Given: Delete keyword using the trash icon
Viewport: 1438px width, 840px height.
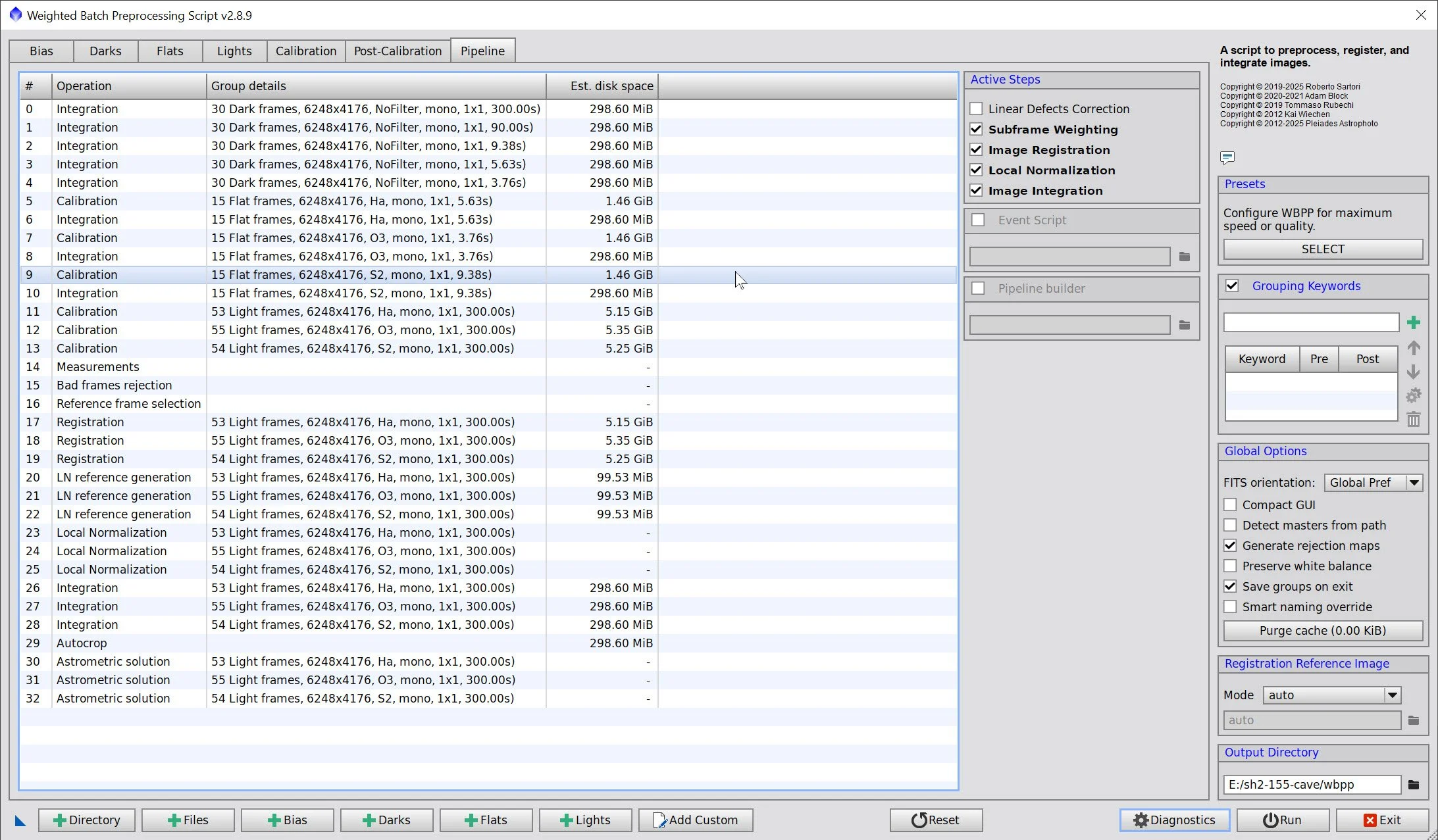Looking at the screenshot, I should (x=1413, y=420).
